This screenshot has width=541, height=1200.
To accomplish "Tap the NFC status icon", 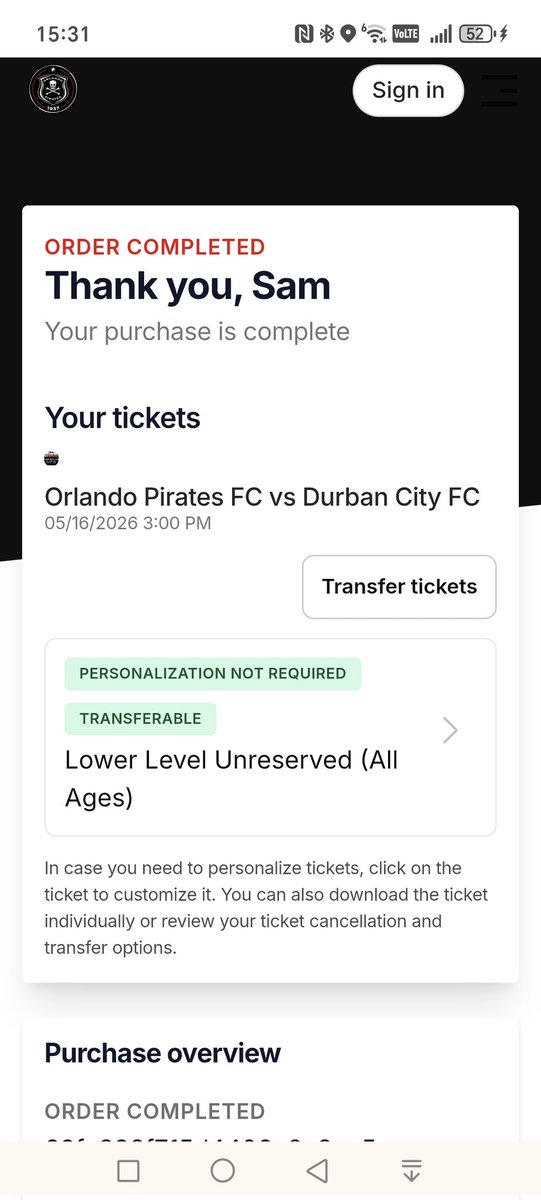I will click(304, 34).
